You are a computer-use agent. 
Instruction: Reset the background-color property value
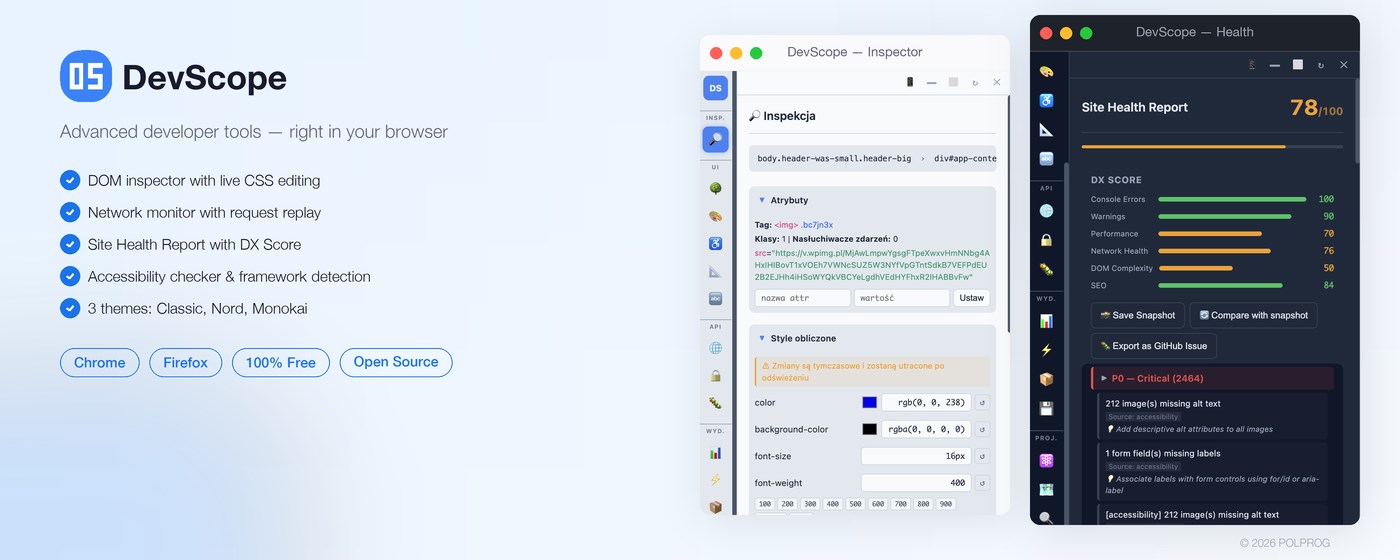tap(982, 429)
